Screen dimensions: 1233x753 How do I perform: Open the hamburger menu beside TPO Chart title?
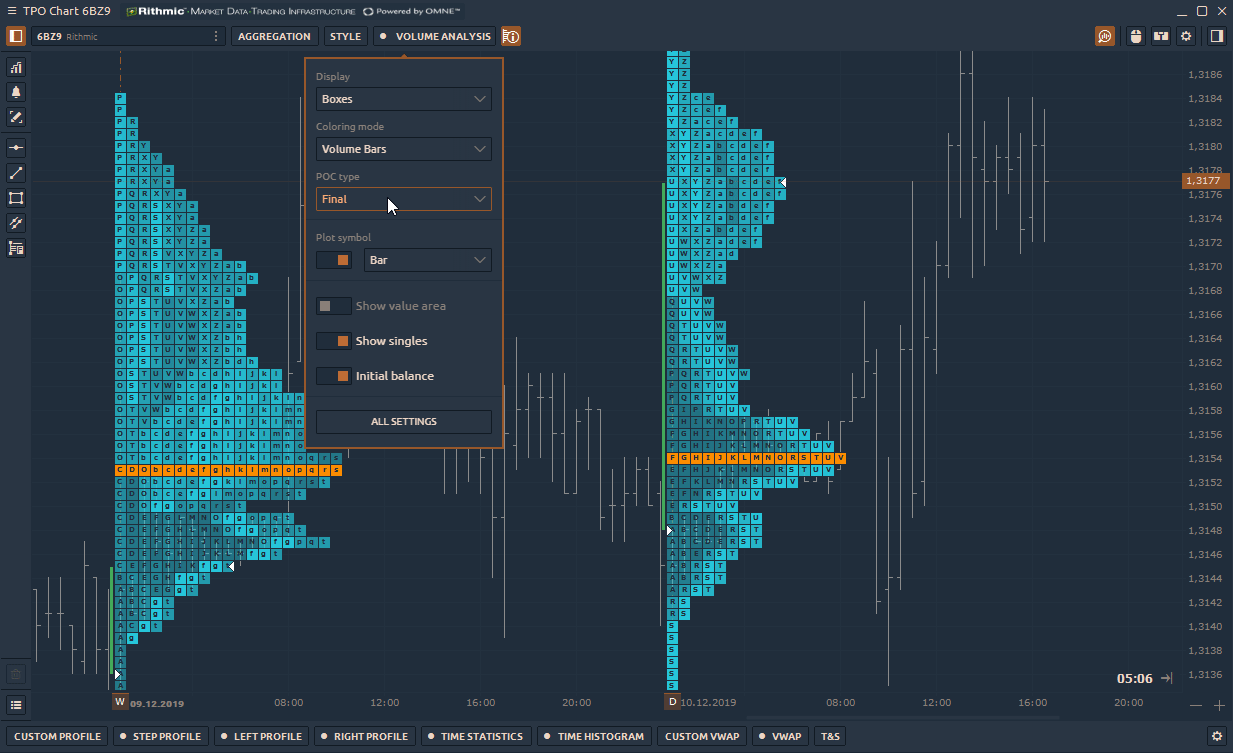tap(10, 11)
